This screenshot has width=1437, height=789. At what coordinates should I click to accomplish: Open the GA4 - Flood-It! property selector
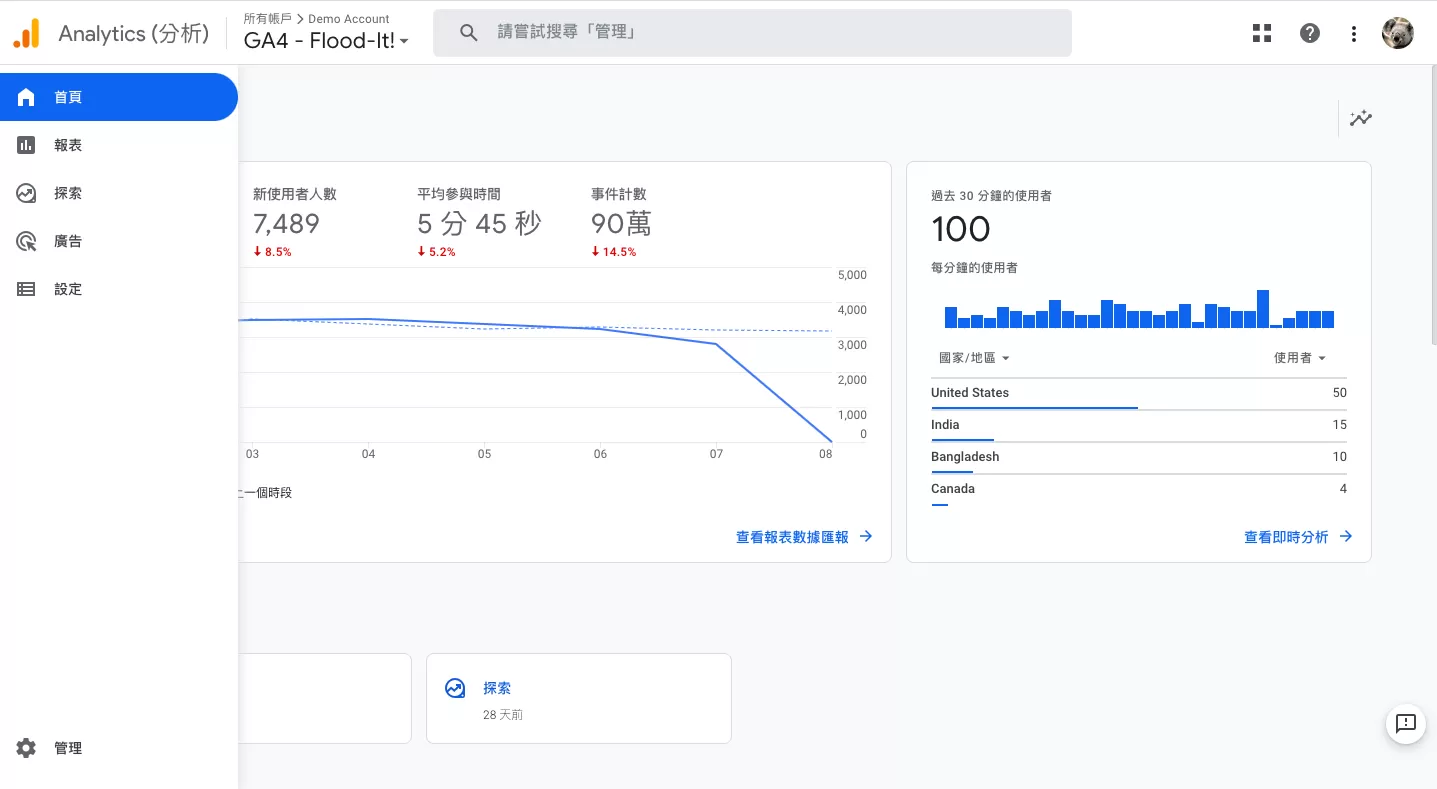pos(326,41)
